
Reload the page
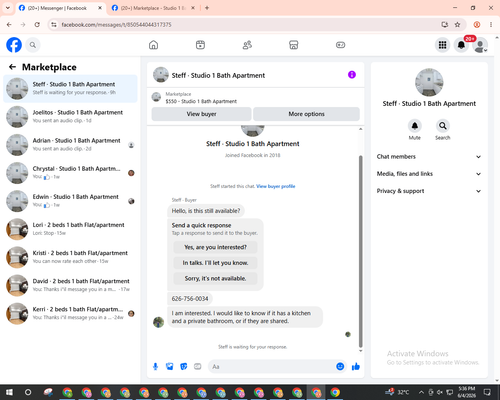point(37,25)
